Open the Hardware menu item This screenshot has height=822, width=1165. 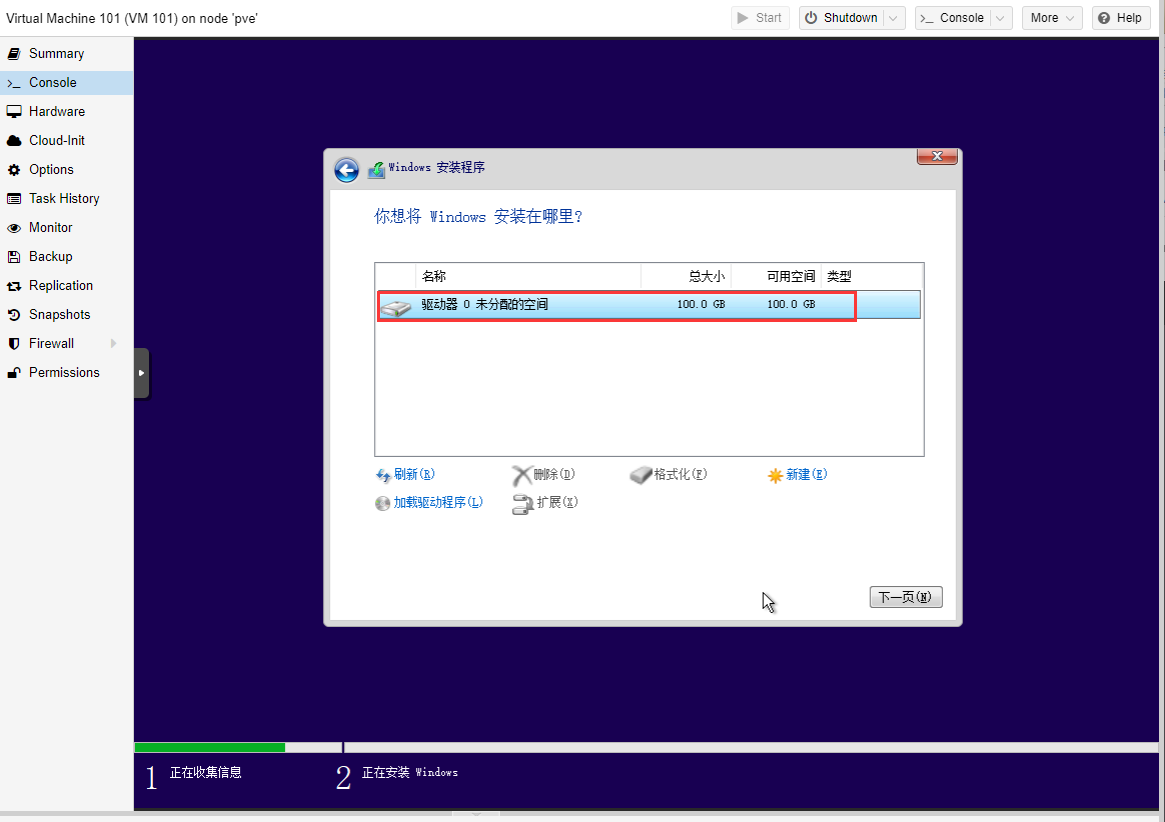point(56,112)
